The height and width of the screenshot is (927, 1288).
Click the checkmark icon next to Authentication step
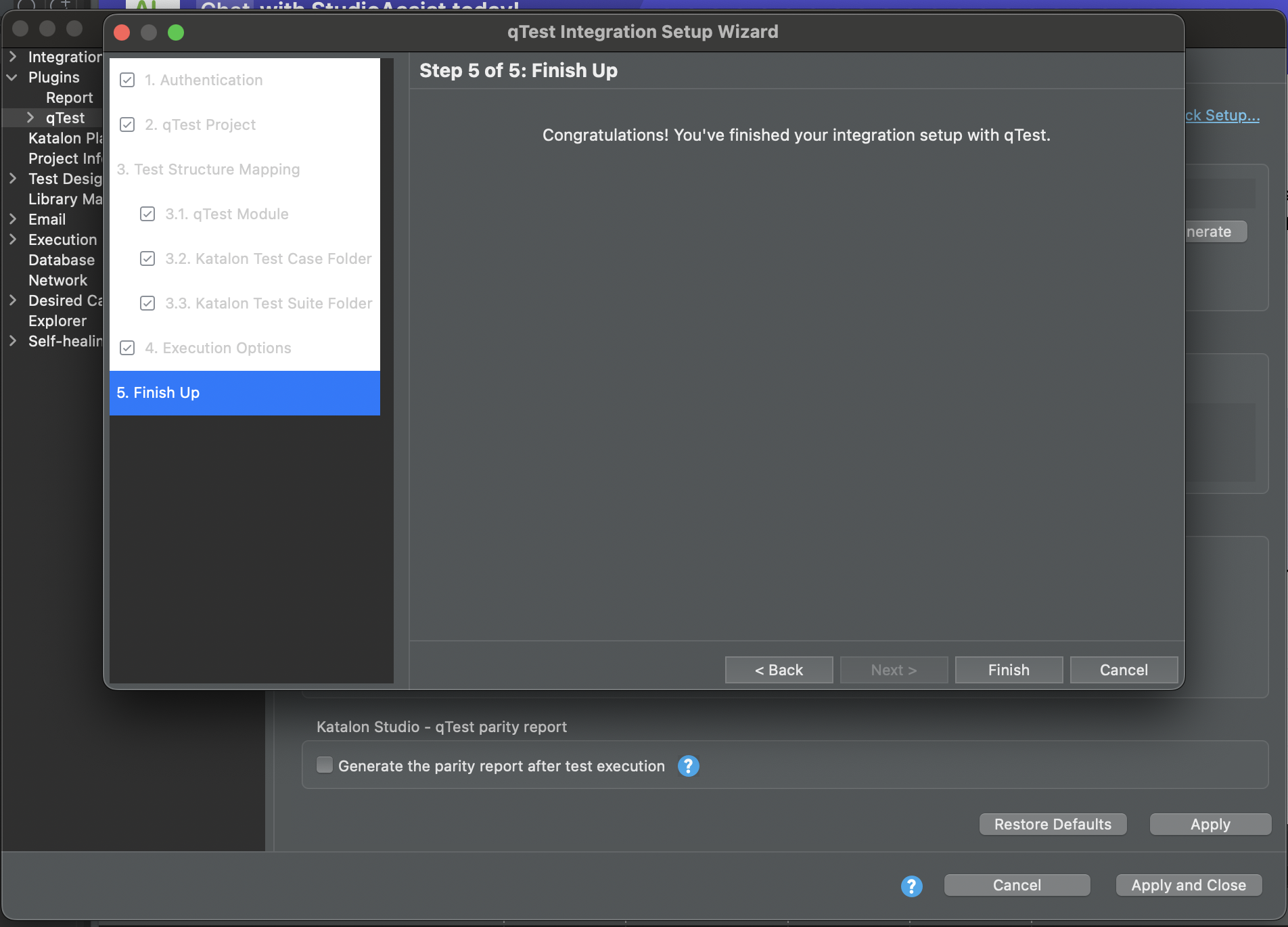click(x=127, y=80)
